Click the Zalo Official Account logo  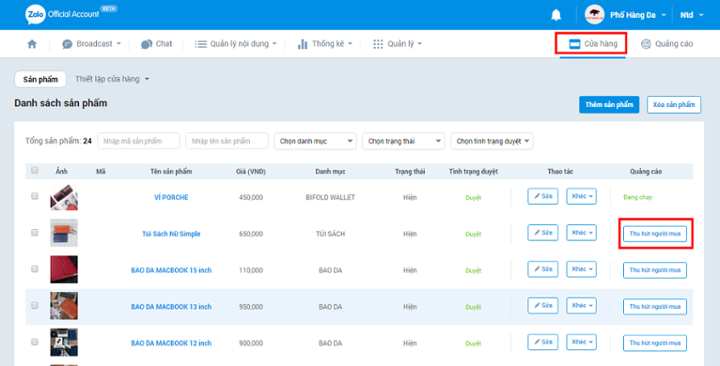click(62, 15)
